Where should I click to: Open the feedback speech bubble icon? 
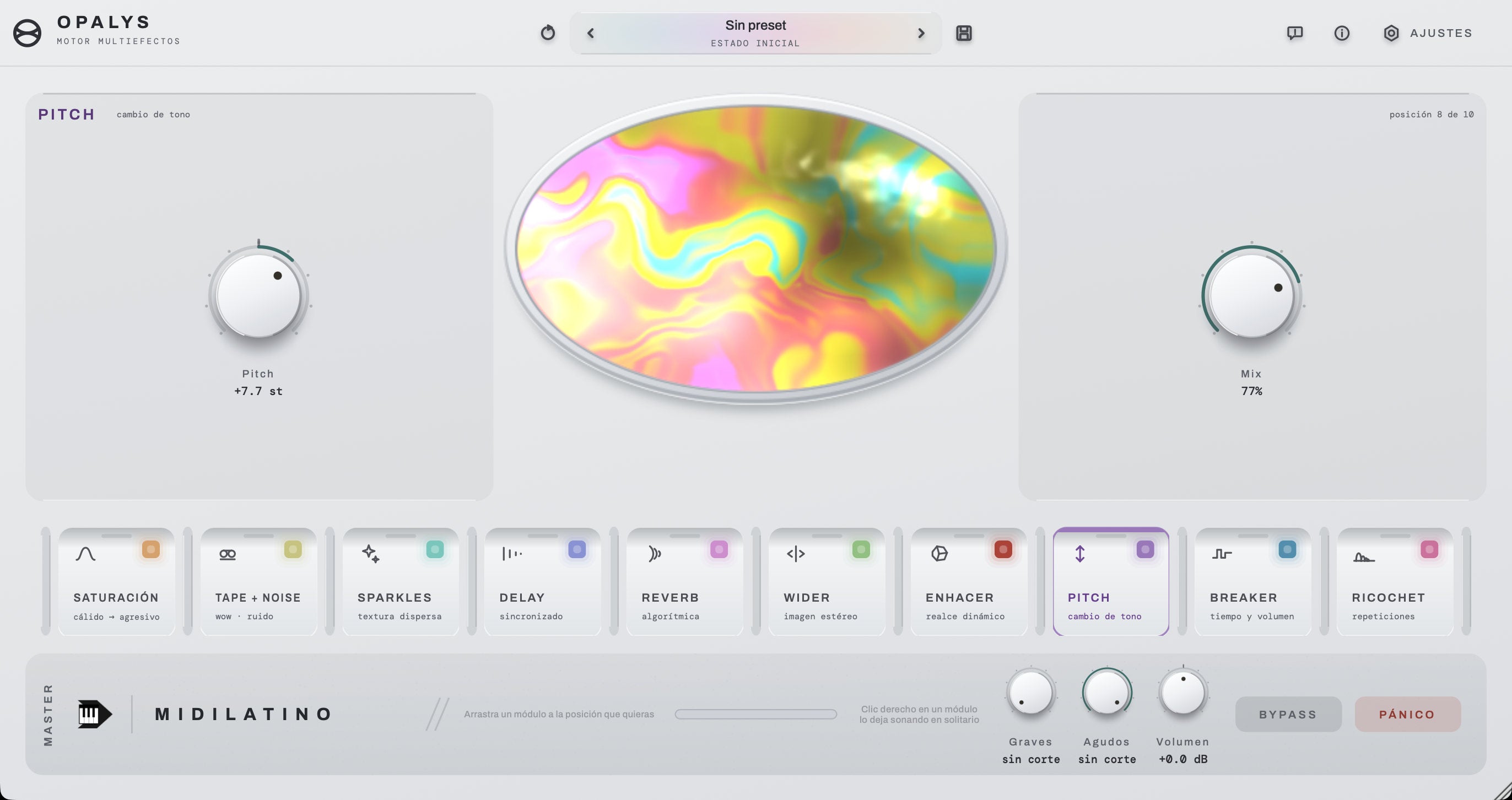point(1295,33)
